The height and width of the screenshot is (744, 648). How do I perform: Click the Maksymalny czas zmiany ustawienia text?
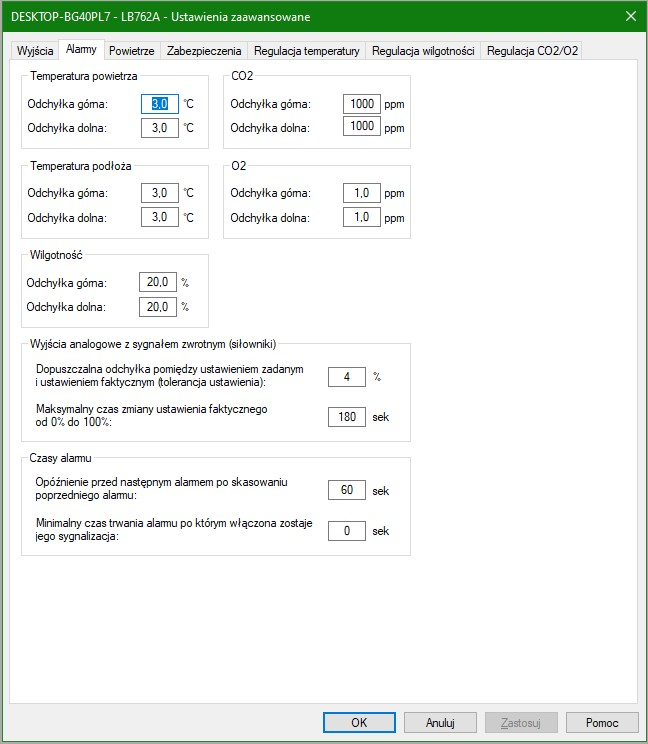(x=151, y=416)
